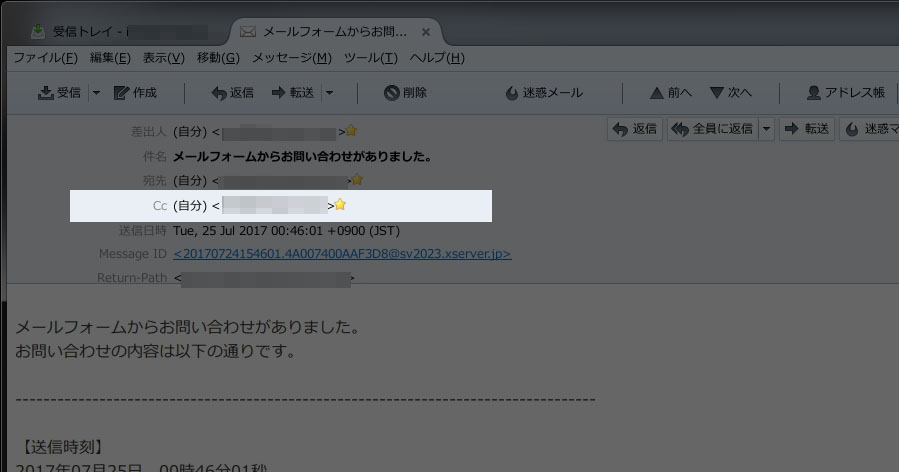
Task: Click the 返信 reply toolbar button
Action: pos(233,93)
